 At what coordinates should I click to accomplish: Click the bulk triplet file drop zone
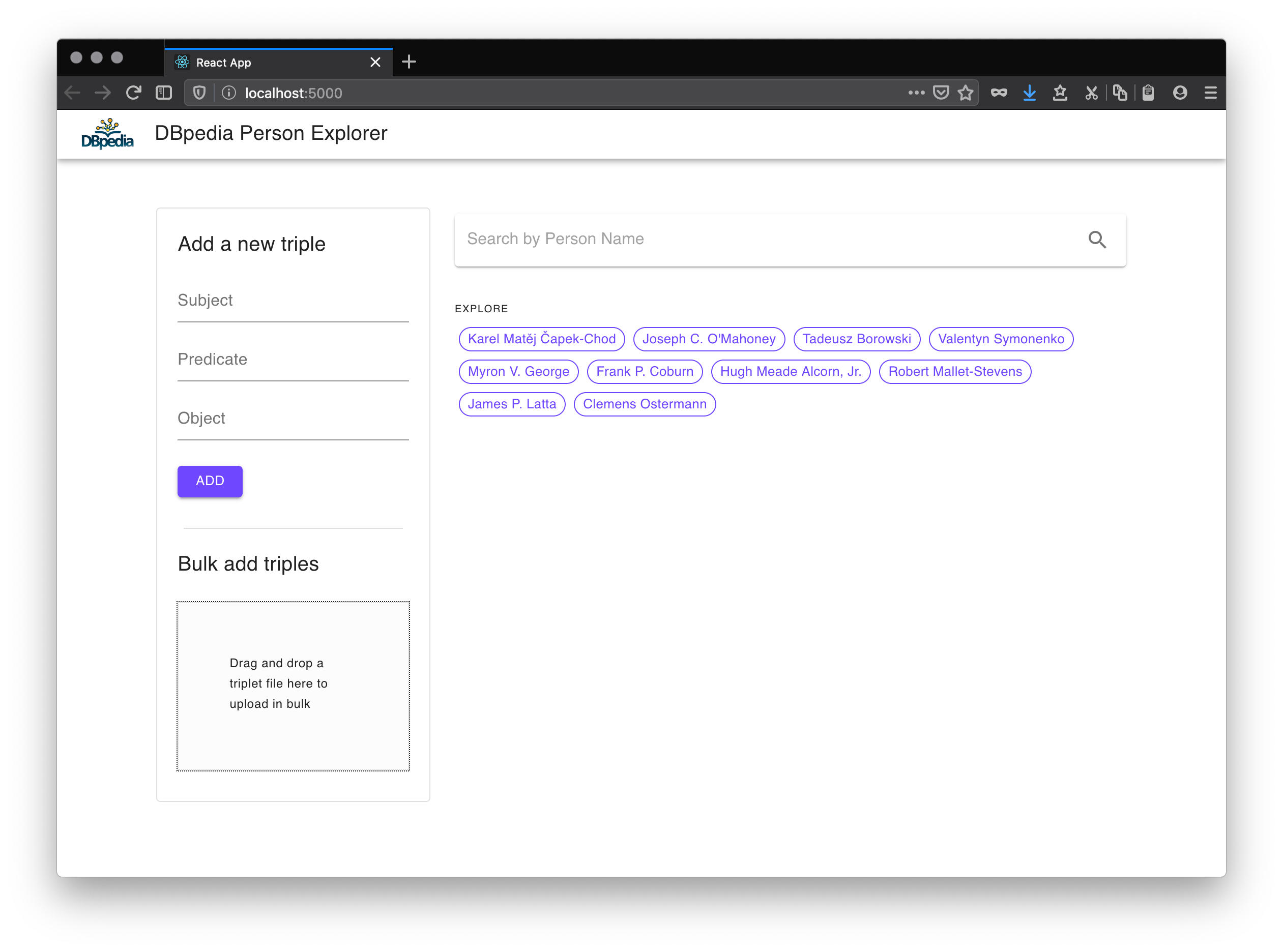pos(293,686)
